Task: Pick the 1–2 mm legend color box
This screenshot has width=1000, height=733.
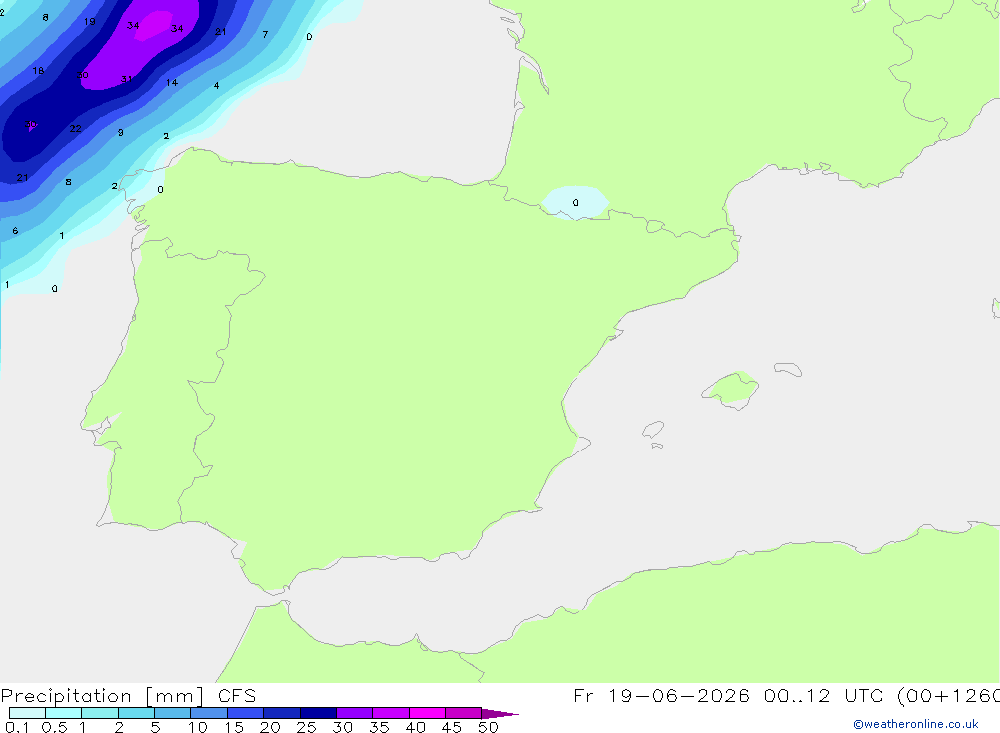Action: click(x=99, y=713)
